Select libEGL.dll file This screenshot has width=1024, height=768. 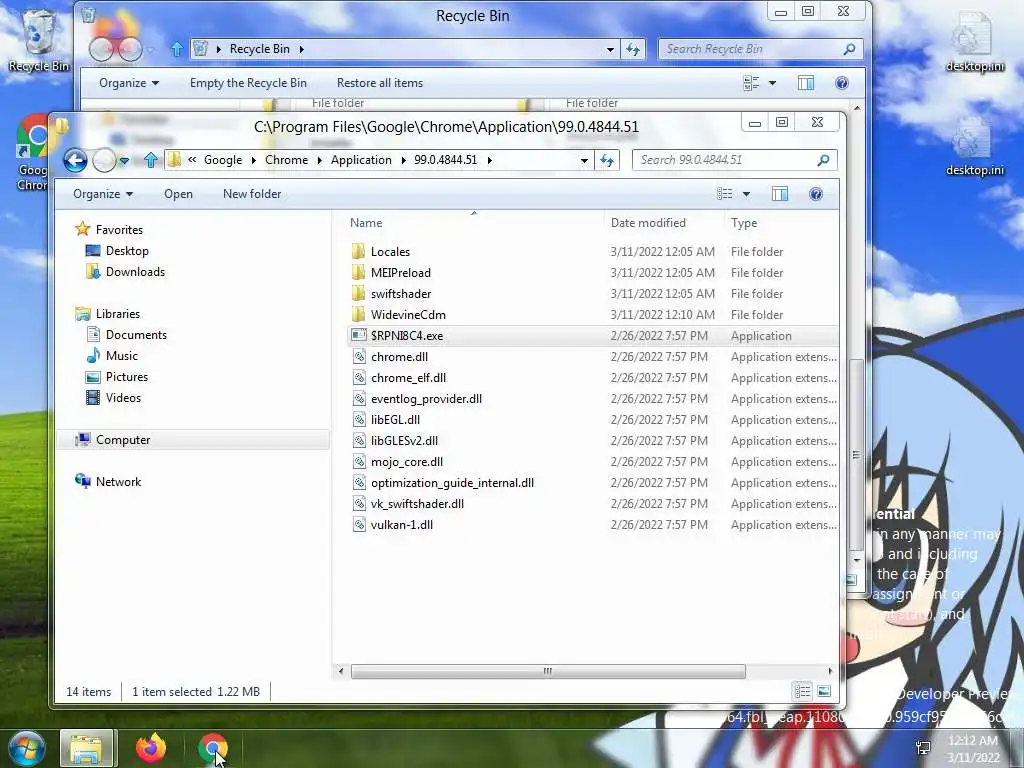point(395,419)
